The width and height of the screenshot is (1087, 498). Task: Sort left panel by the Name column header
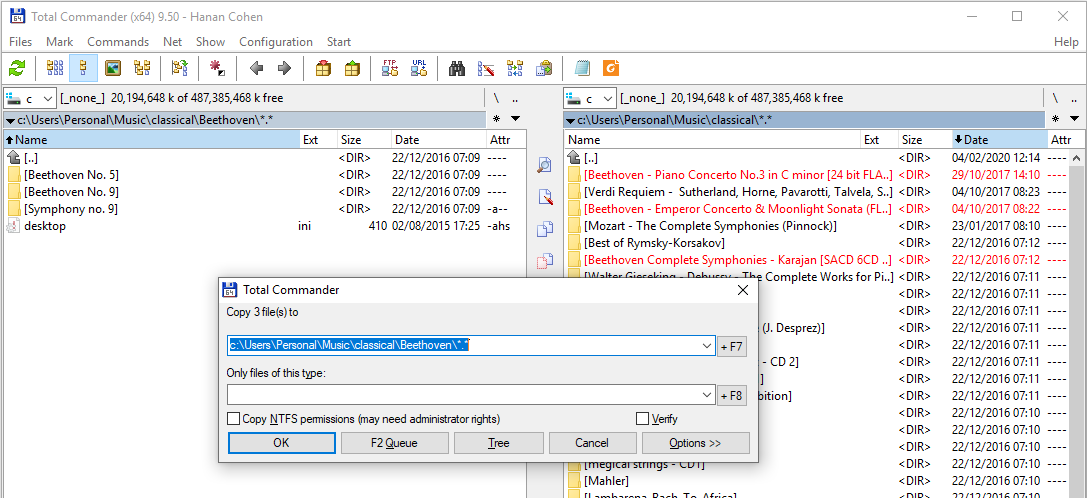(151, 139)
